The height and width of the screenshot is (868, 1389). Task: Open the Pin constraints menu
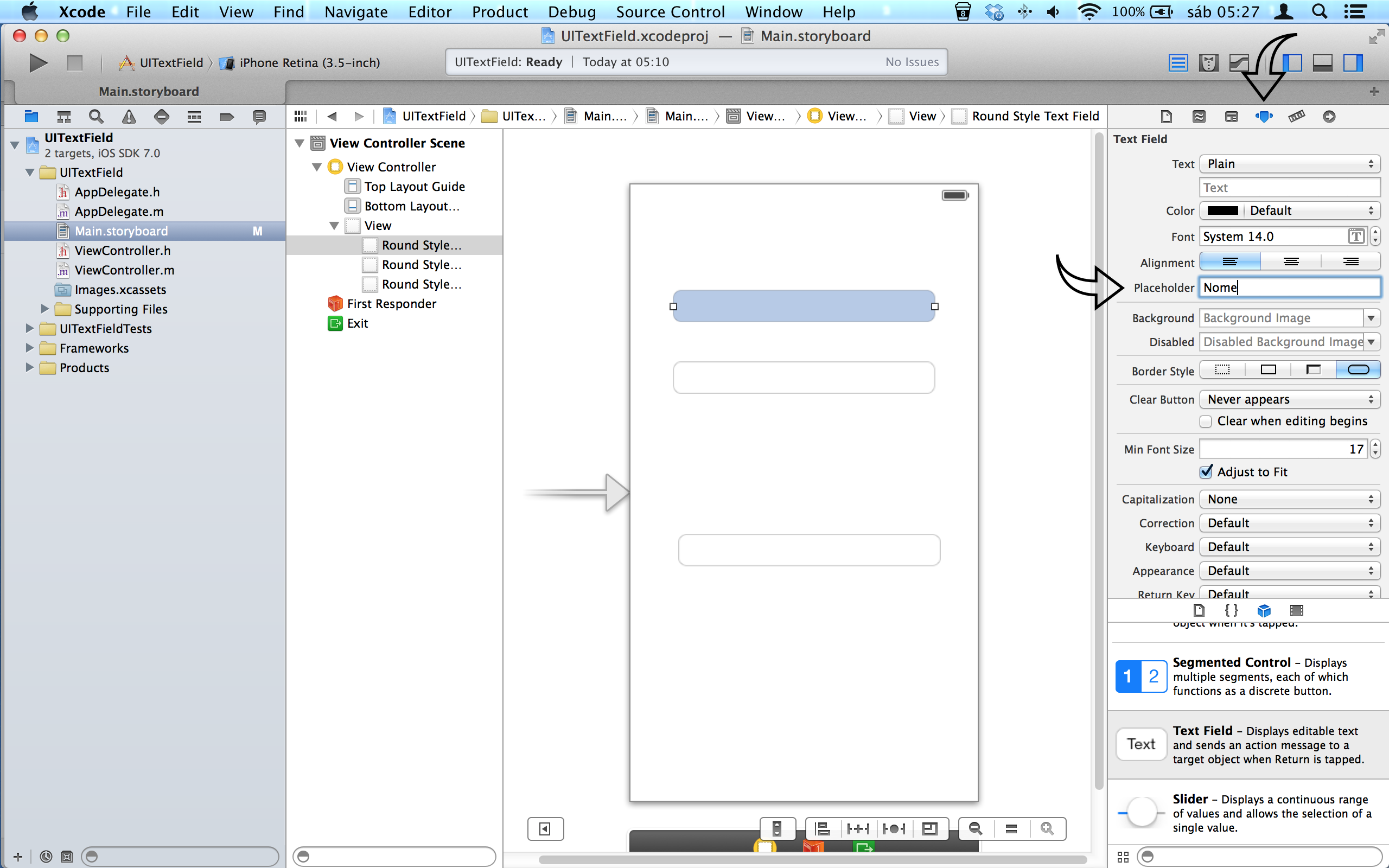858,829
